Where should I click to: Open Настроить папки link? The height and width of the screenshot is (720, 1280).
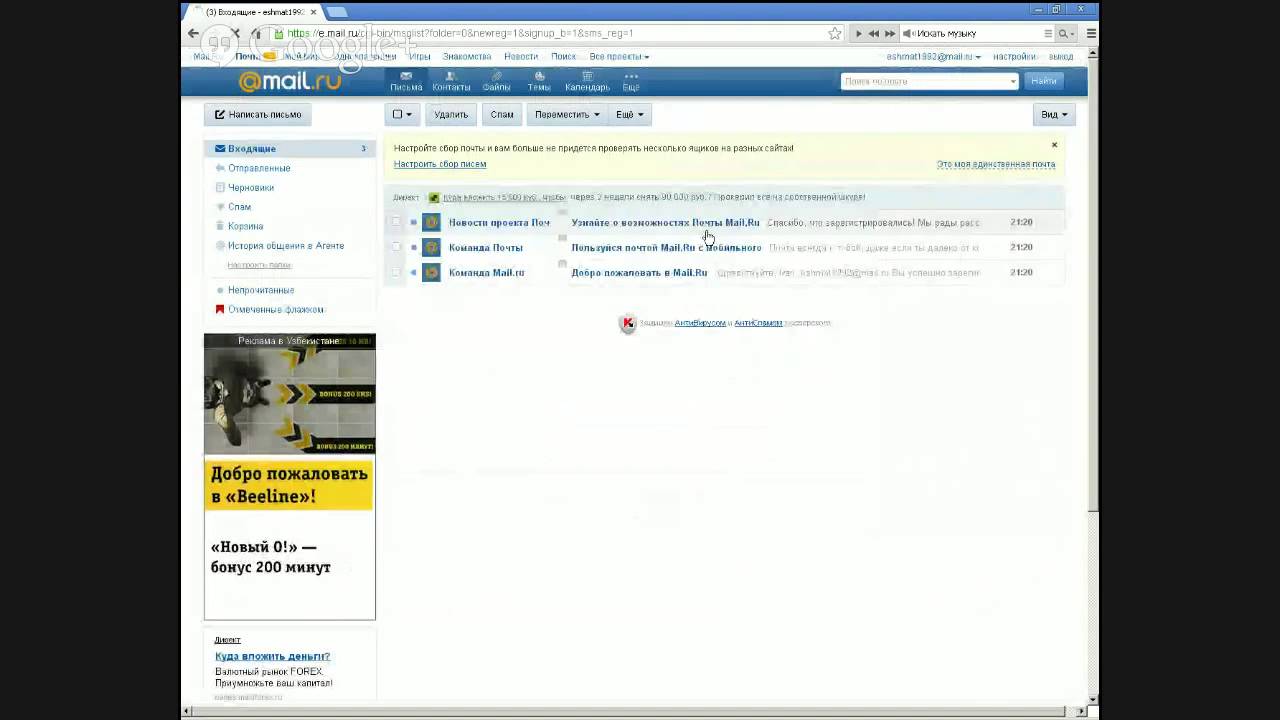click(259, 265)
